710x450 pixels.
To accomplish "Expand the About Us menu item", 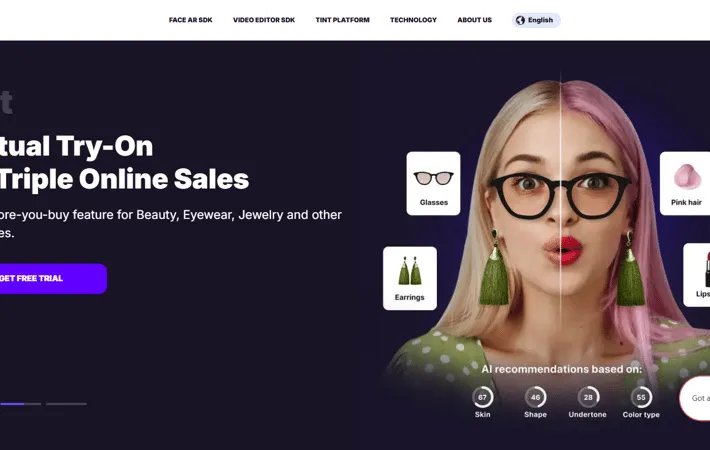I will (475, 20).
